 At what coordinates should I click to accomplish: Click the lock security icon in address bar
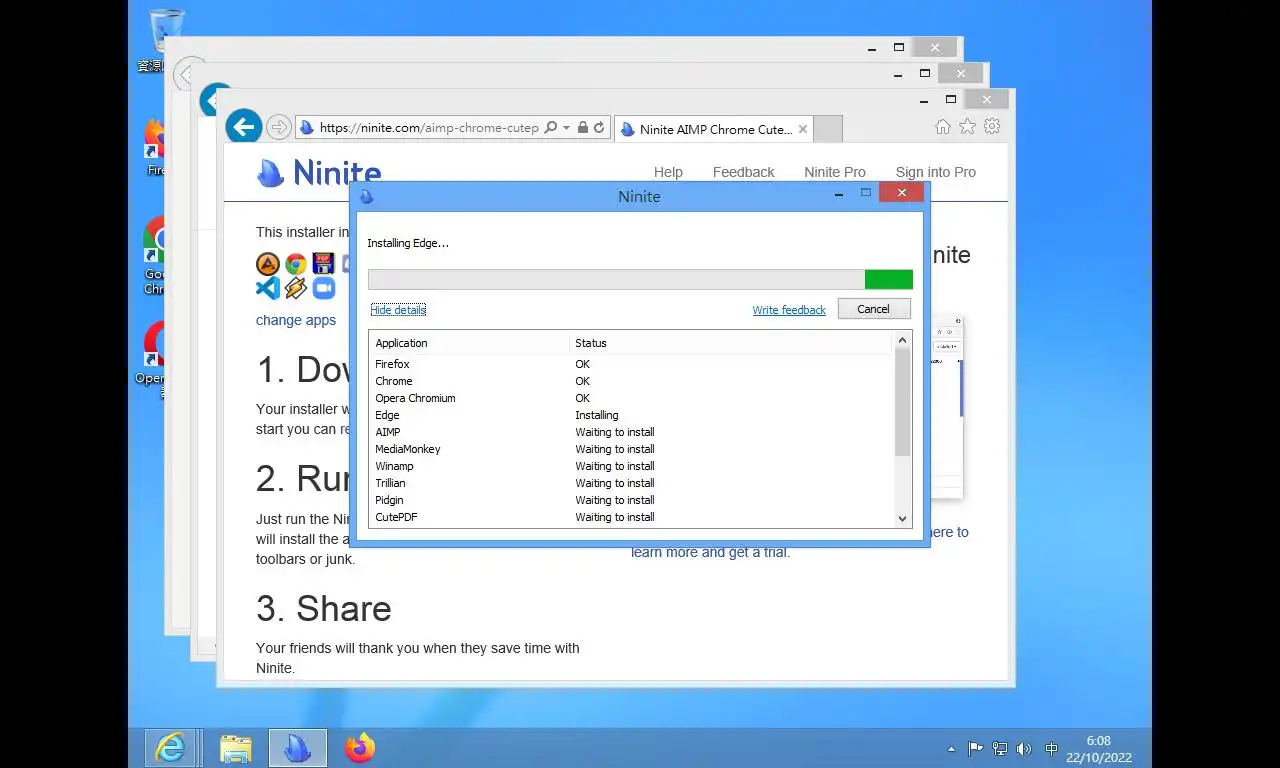point(582,128)
